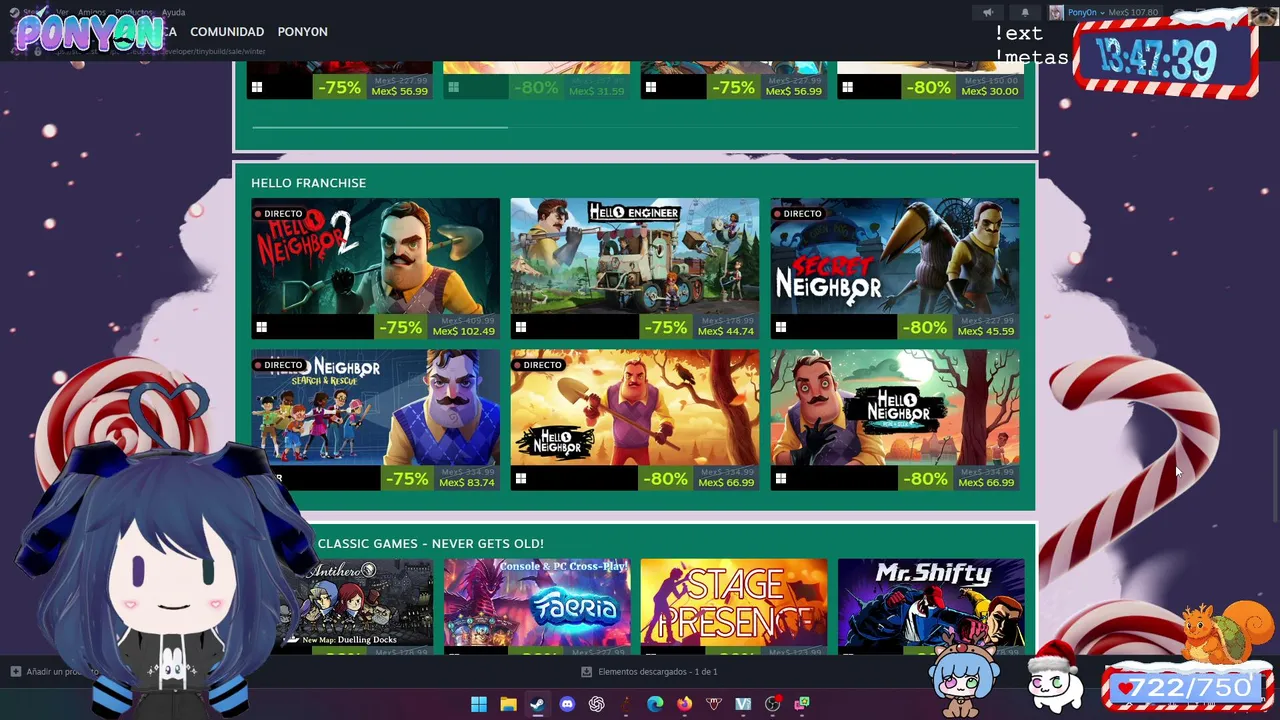Click the COMUNIDAD navigation tab
1280x720 pixels.
click(x=227, y=32)
